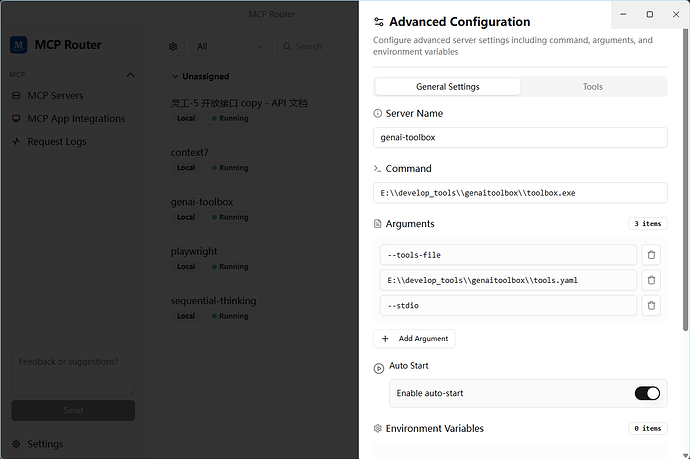This screenshot has width=690, height=459.
Task: Click Running status of context7
Action: click(x=230, y=168)
